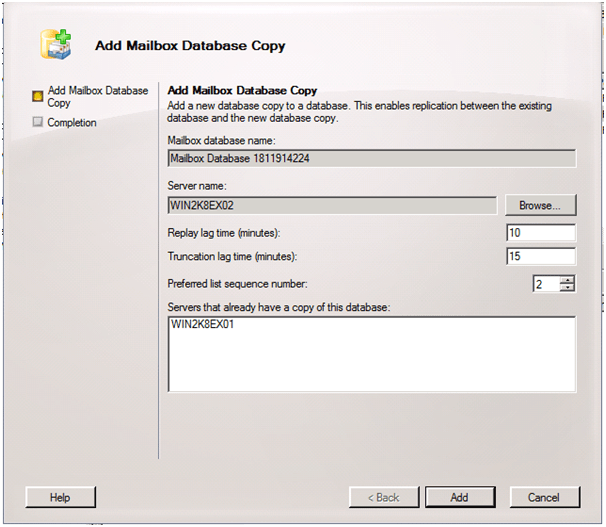Image resolution: width=606 pixels, height=527 pixels.
Task: Open Help for this wizard
Action: pos(59,497)
